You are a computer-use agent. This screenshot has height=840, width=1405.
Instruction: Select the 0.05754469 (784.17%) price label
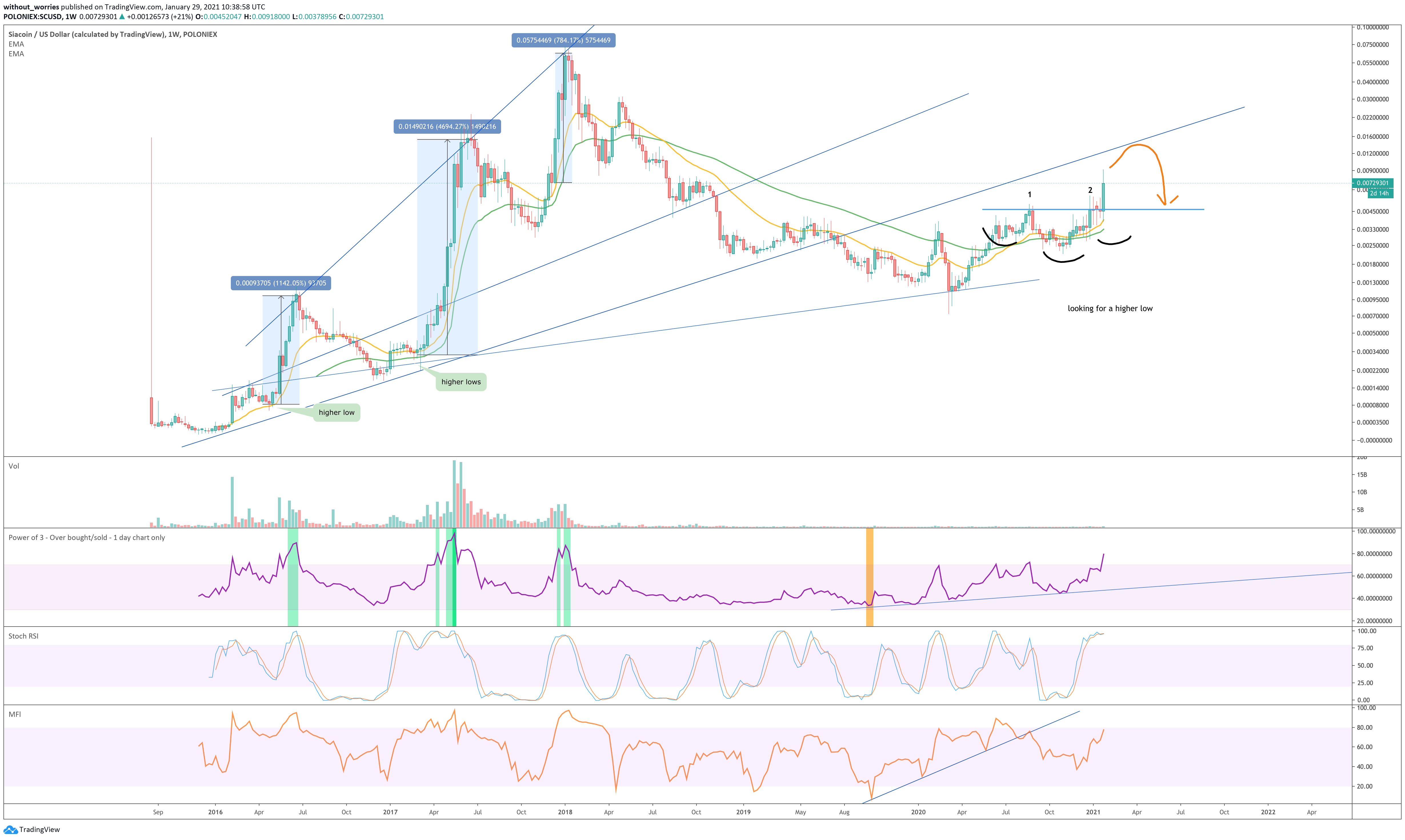click(x=563, y=40)
